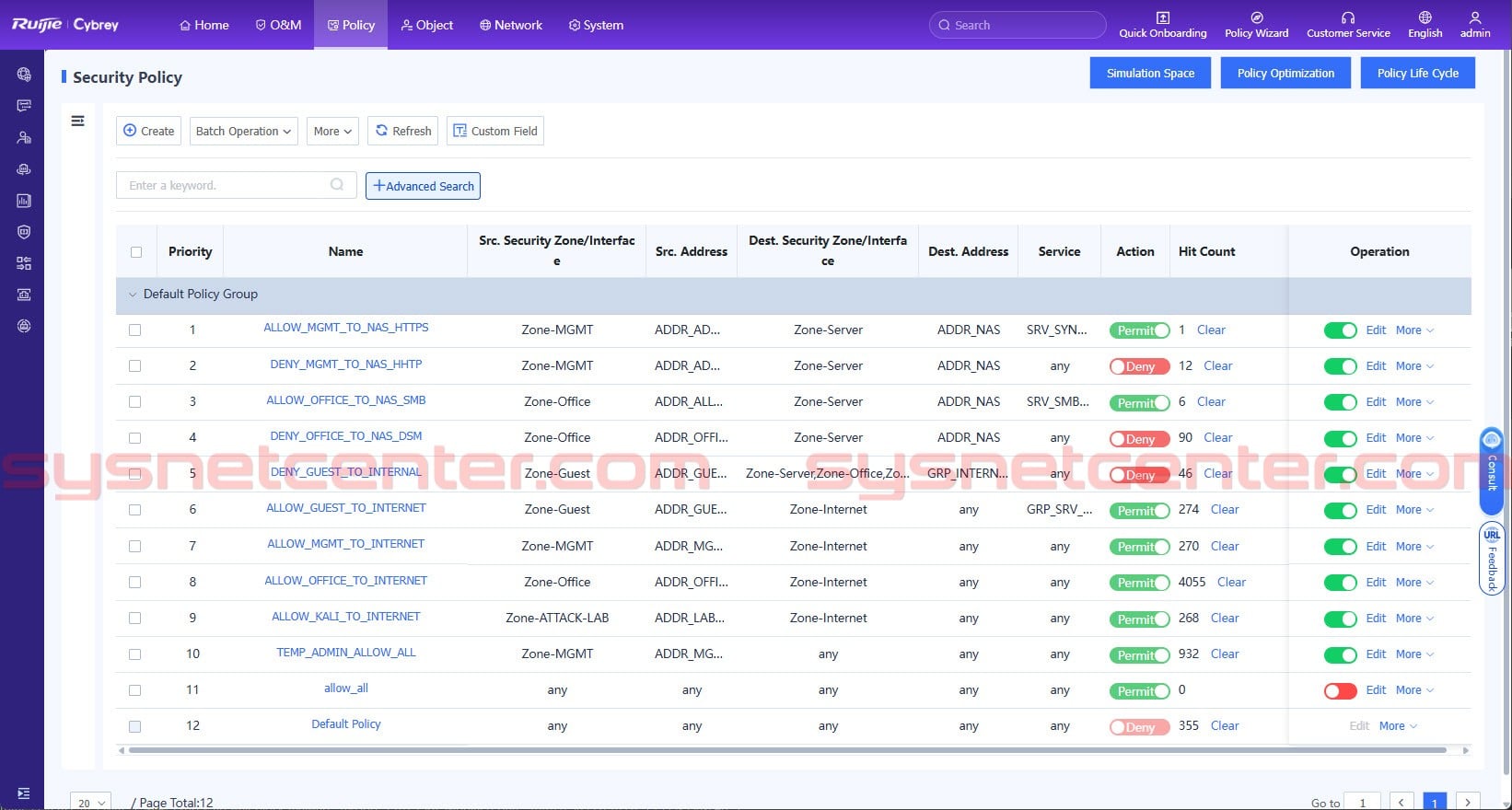Open Policy Life Cycle
Screen dimensions: 1512x810
click(1418, 73)
